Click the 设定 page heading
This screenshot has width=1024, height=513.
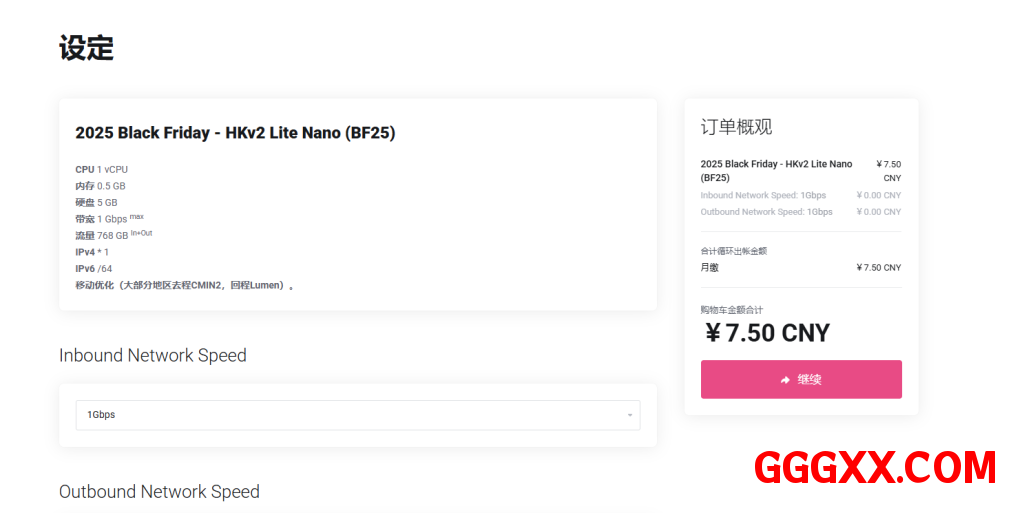tap(87, 48)
